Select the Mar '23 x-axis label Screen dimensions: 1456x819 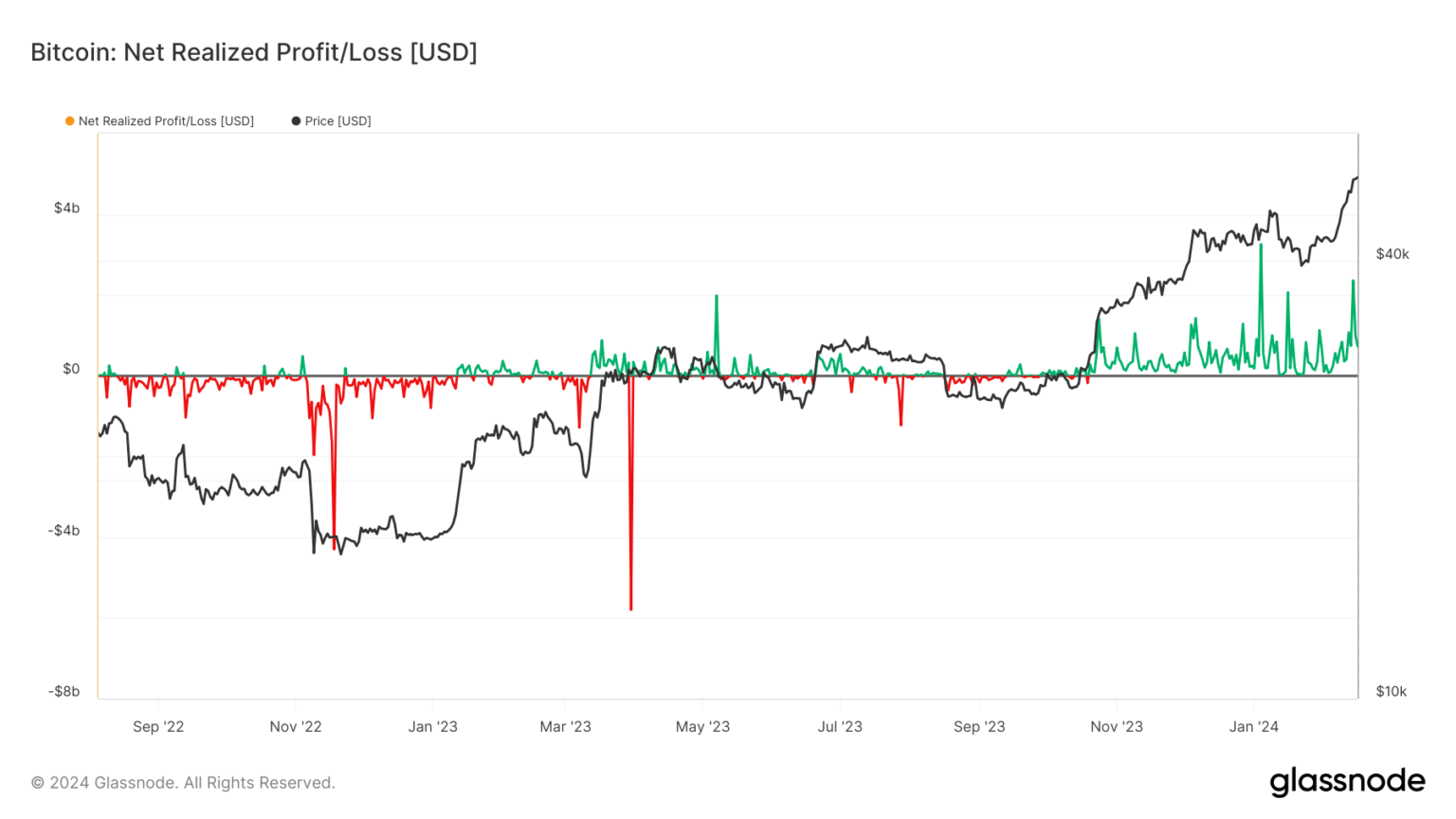(x=565, y=727)
